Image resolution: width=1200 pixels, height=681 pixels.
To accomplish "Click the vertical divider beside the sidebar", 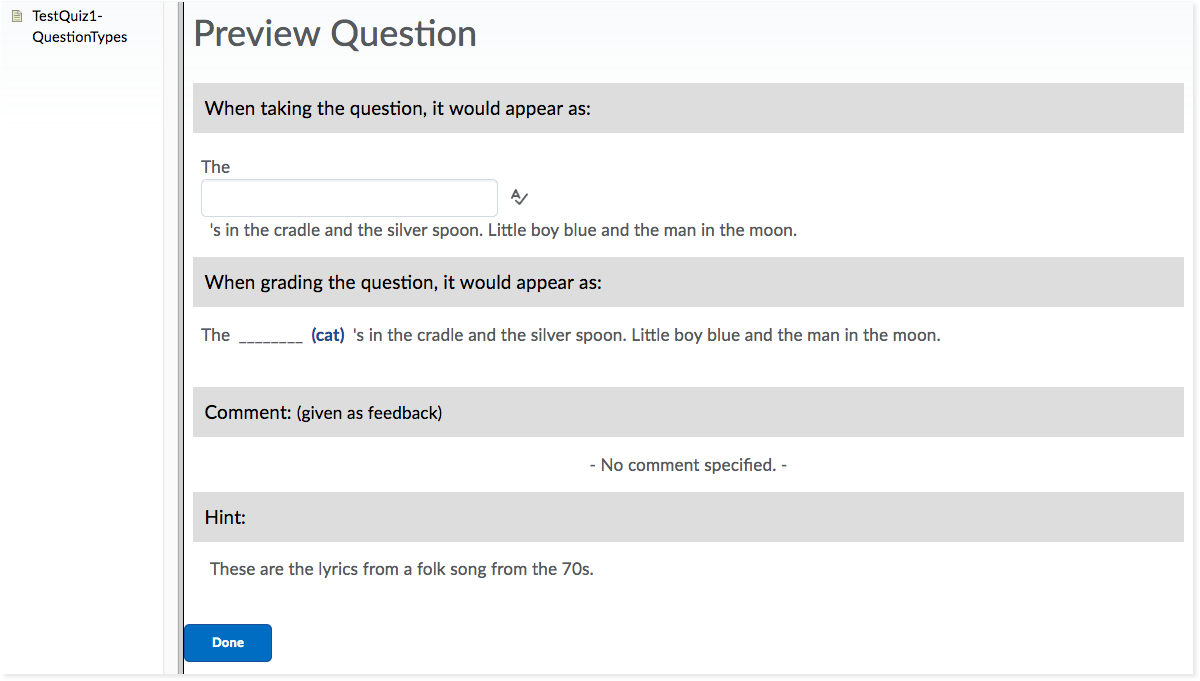I will [x=180, y=340].
